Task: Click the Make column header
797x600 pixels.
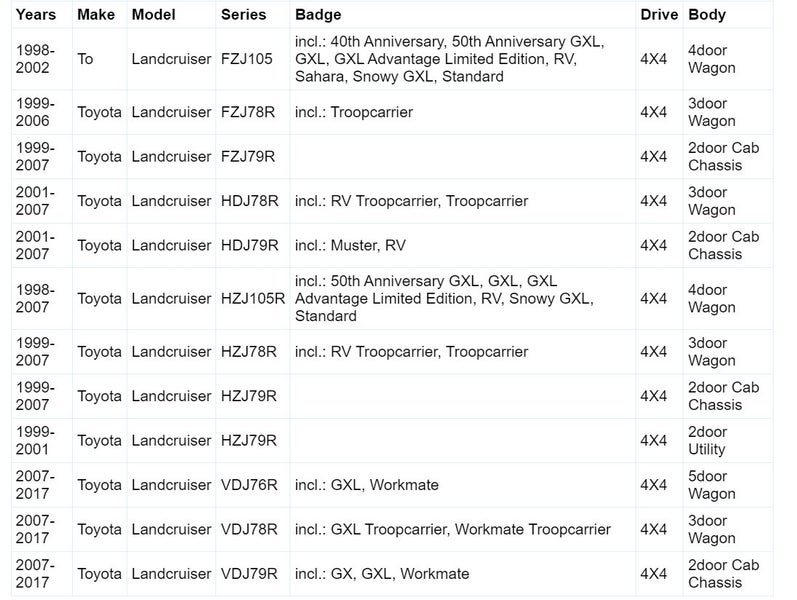Action: tap(96, 15)
